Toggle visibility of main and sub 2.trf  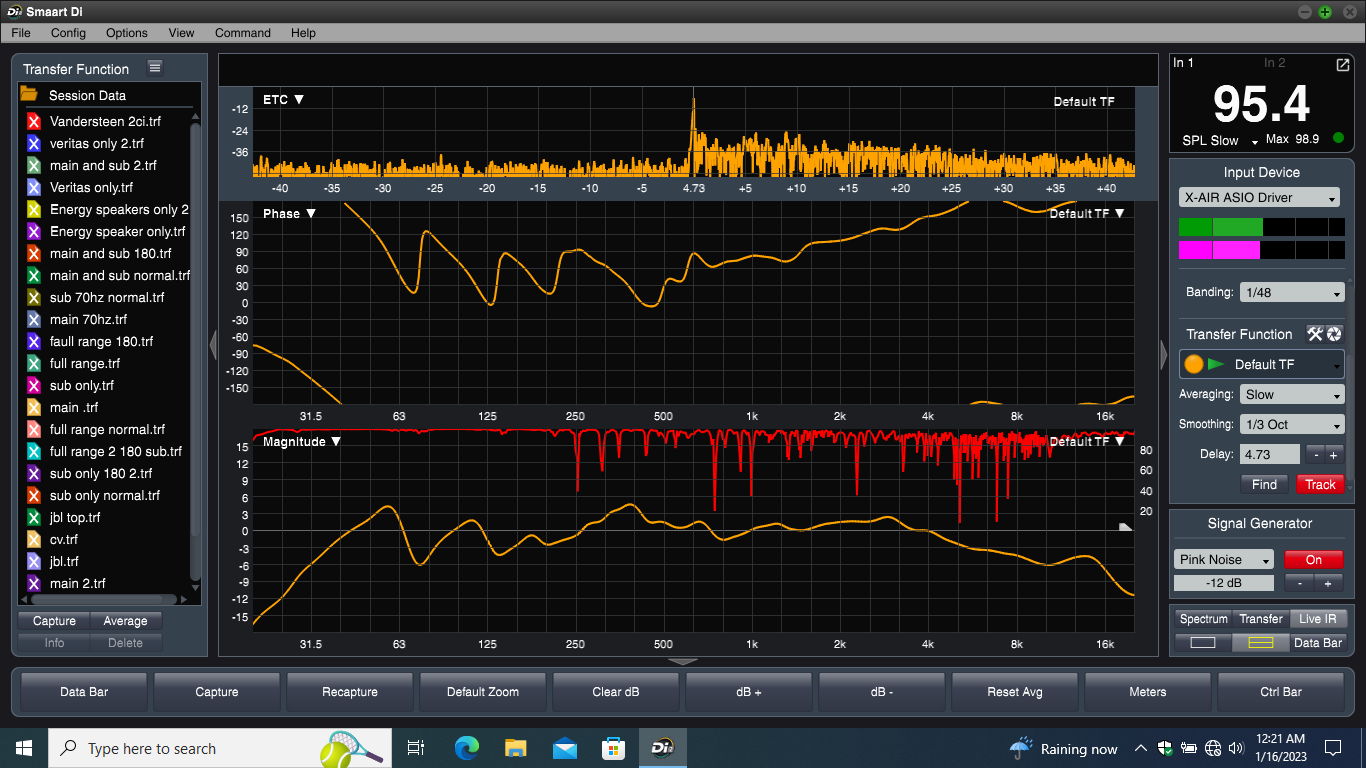point(33,165)
